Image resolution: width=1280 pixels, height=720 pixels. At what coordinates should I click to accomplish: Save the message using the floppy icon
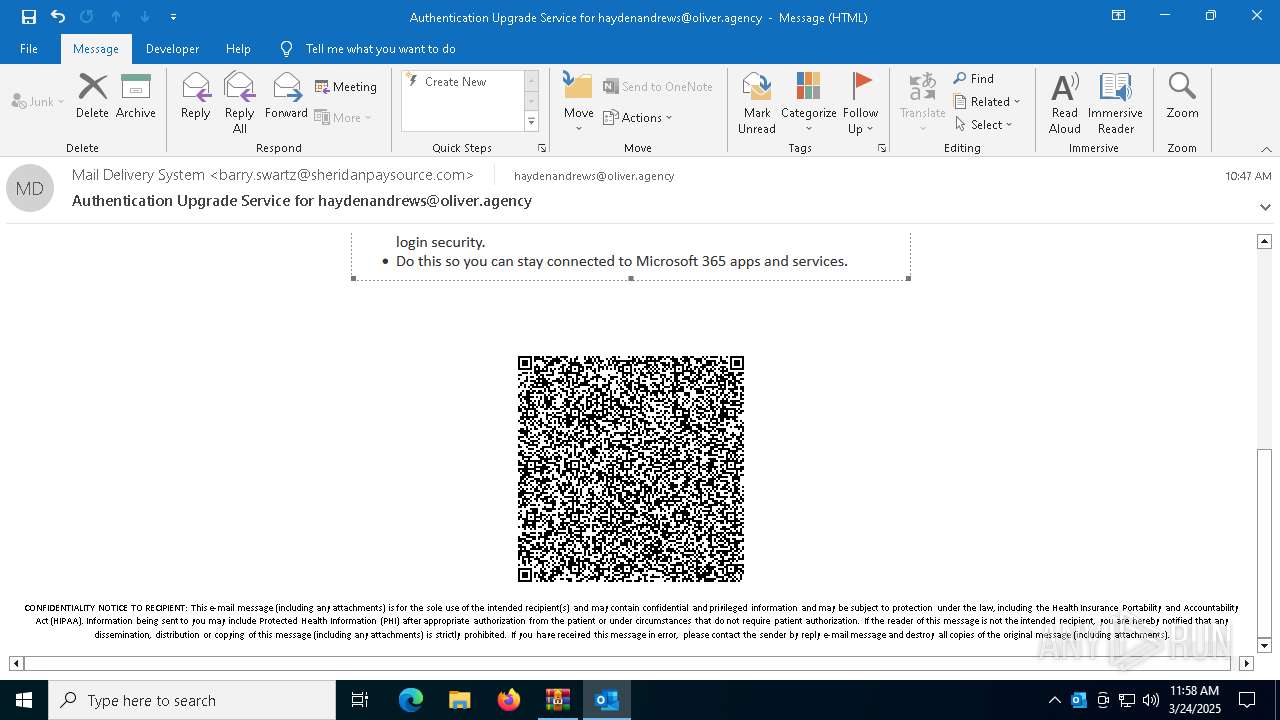(x=29, y=17)
